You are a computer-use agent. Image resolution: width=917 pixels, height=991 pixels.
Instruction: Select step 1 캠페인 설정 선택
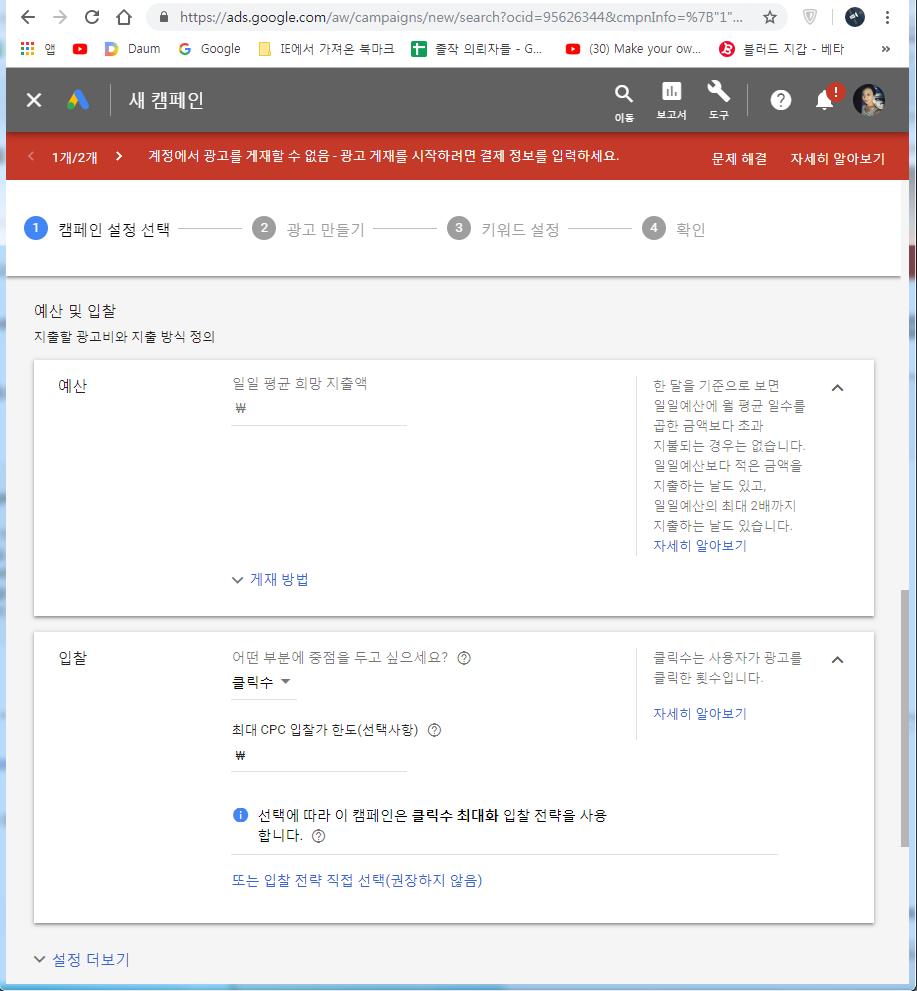[x=97, y=228]
